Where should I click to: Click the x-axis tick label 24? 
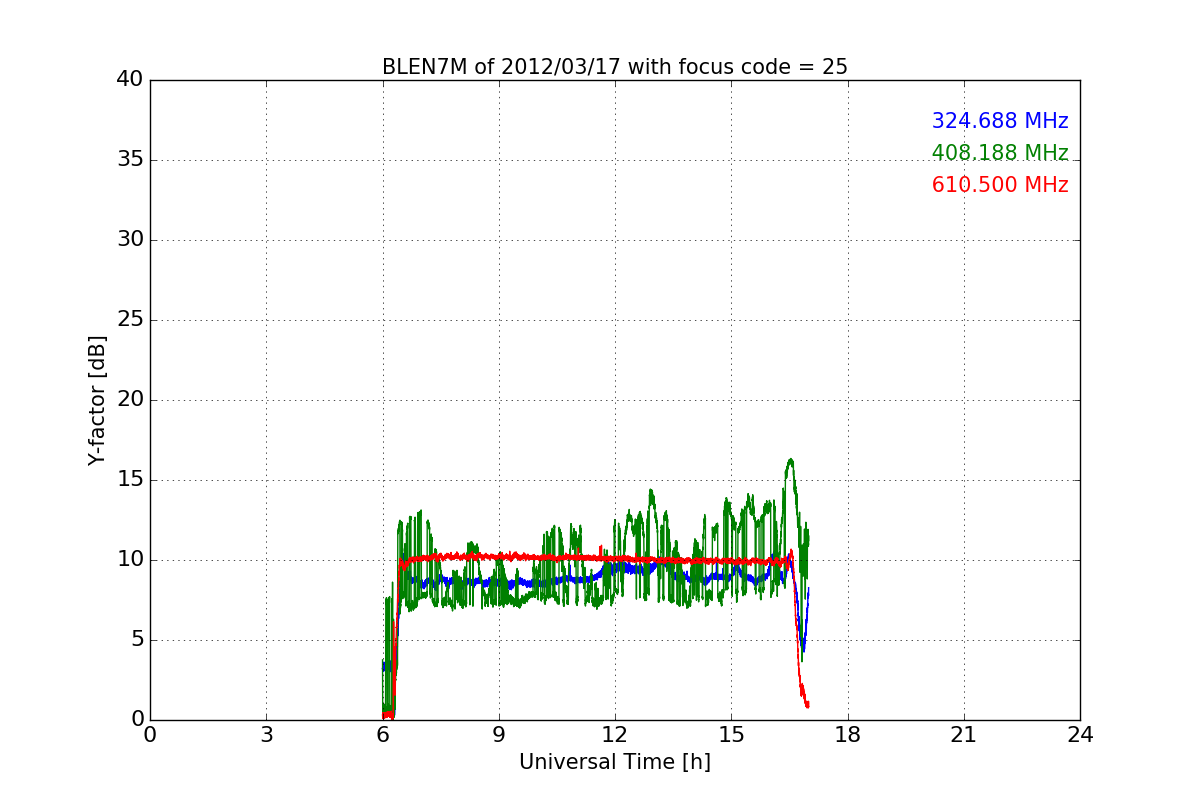[1080, 735]
